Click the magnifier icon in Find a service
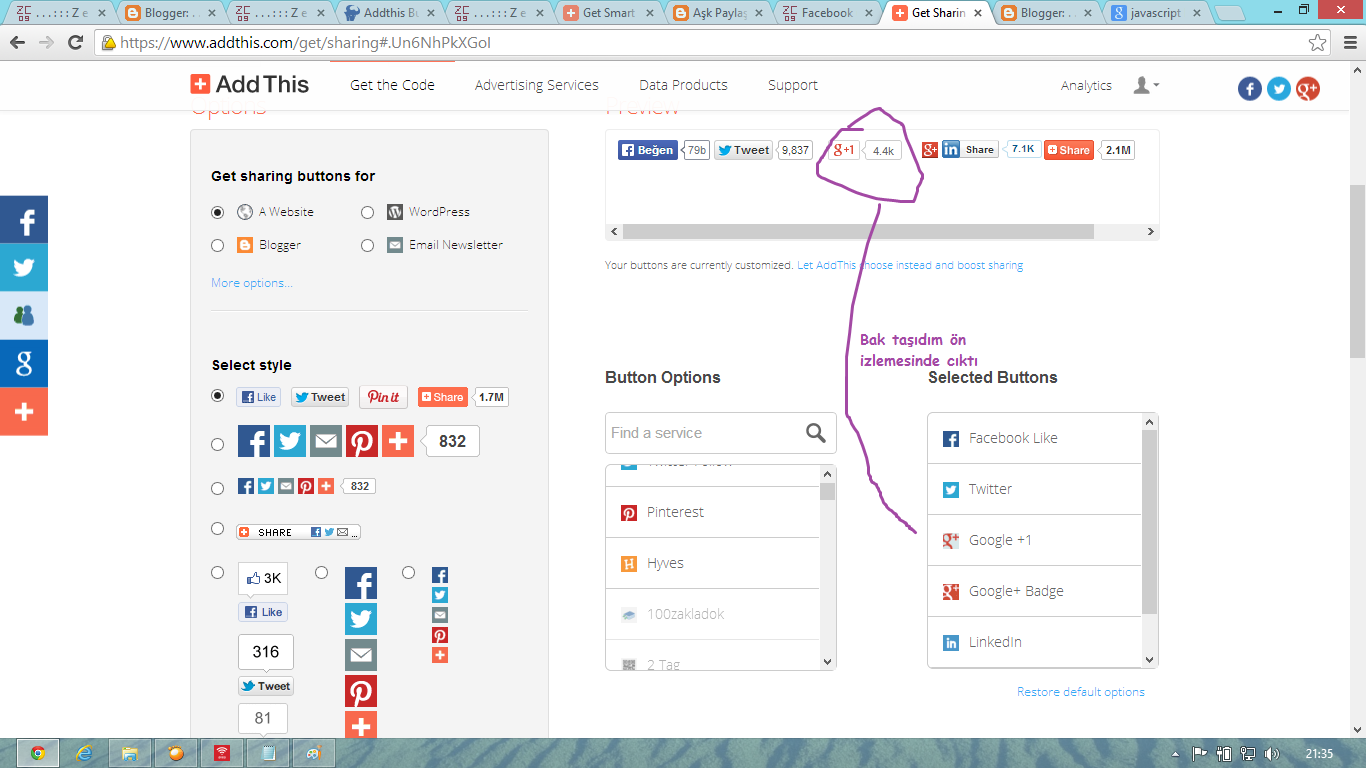Screen dimensions: 1366x768 click(x=816, y=432)
